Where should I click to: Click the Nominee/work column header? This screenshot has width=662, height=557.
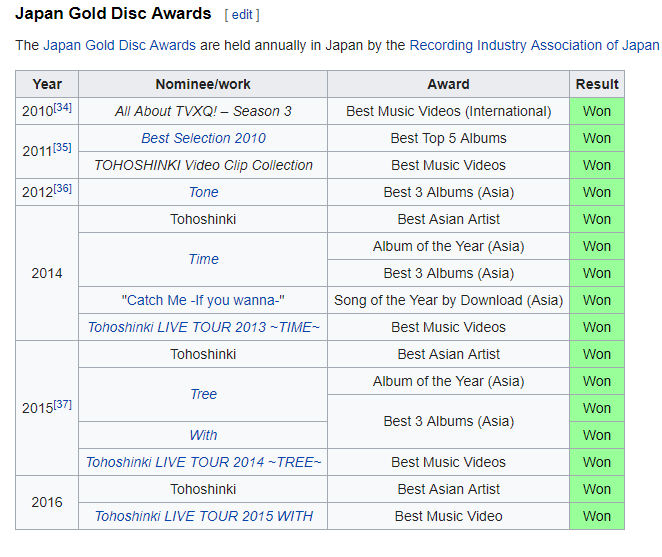(x=203, y=84)
